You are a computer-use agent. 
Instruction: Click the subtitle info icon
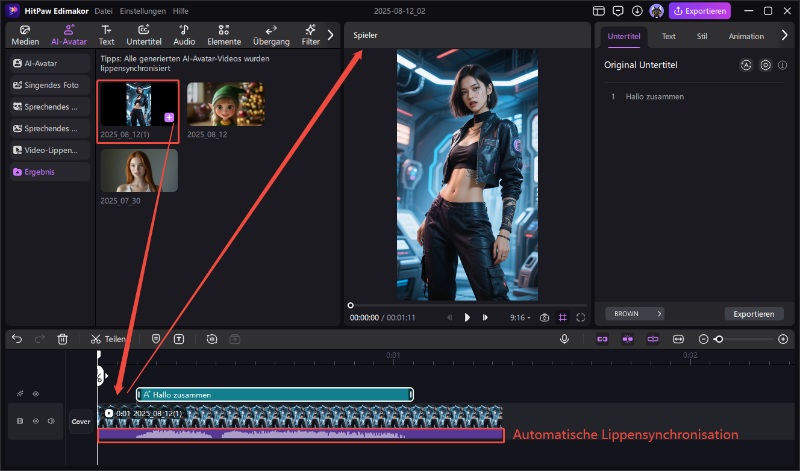pyautogui.click(x=782, y=65)
